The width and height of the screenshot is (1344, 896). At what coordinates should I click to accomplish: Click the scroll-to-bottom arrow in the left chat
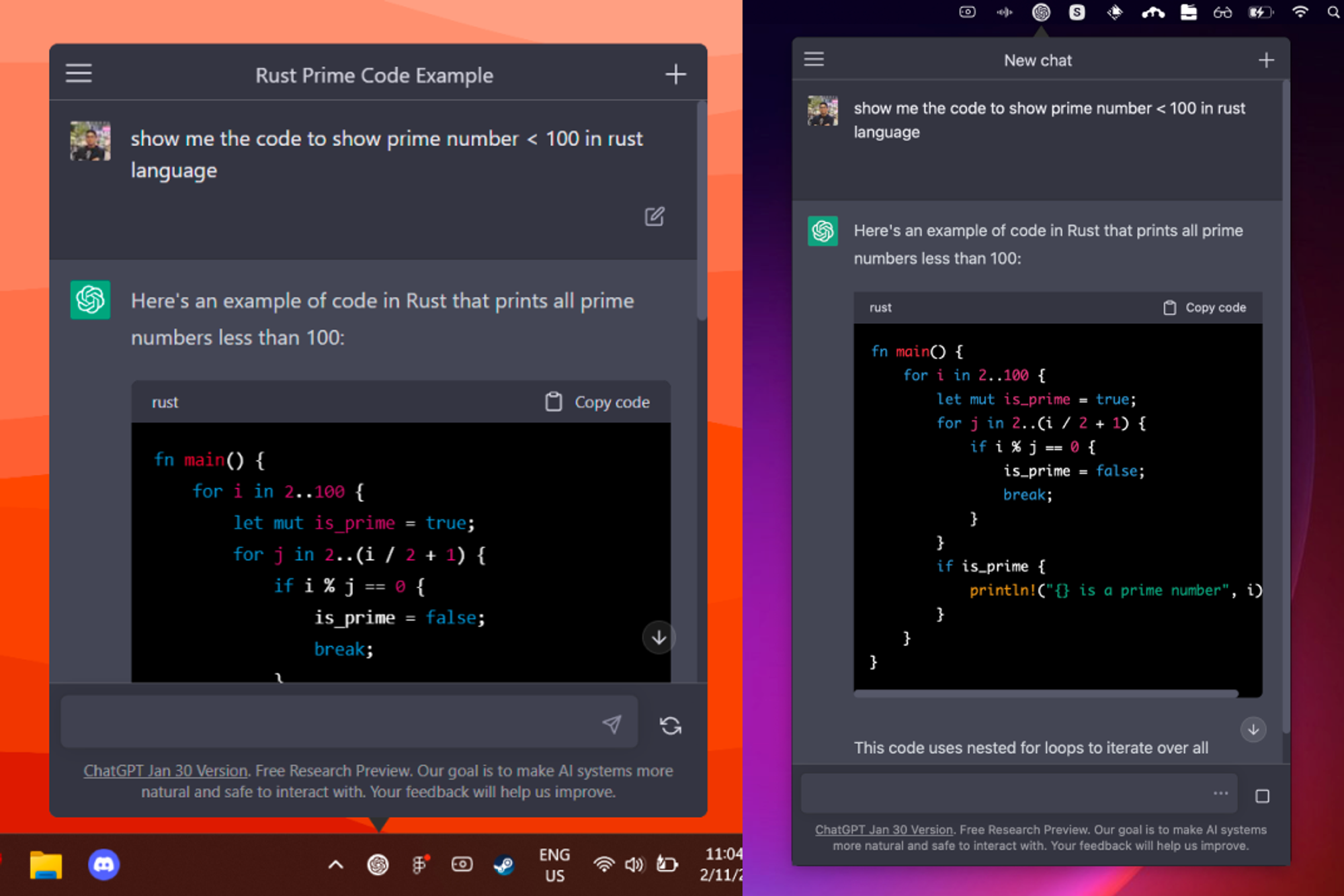click(658, 637)
